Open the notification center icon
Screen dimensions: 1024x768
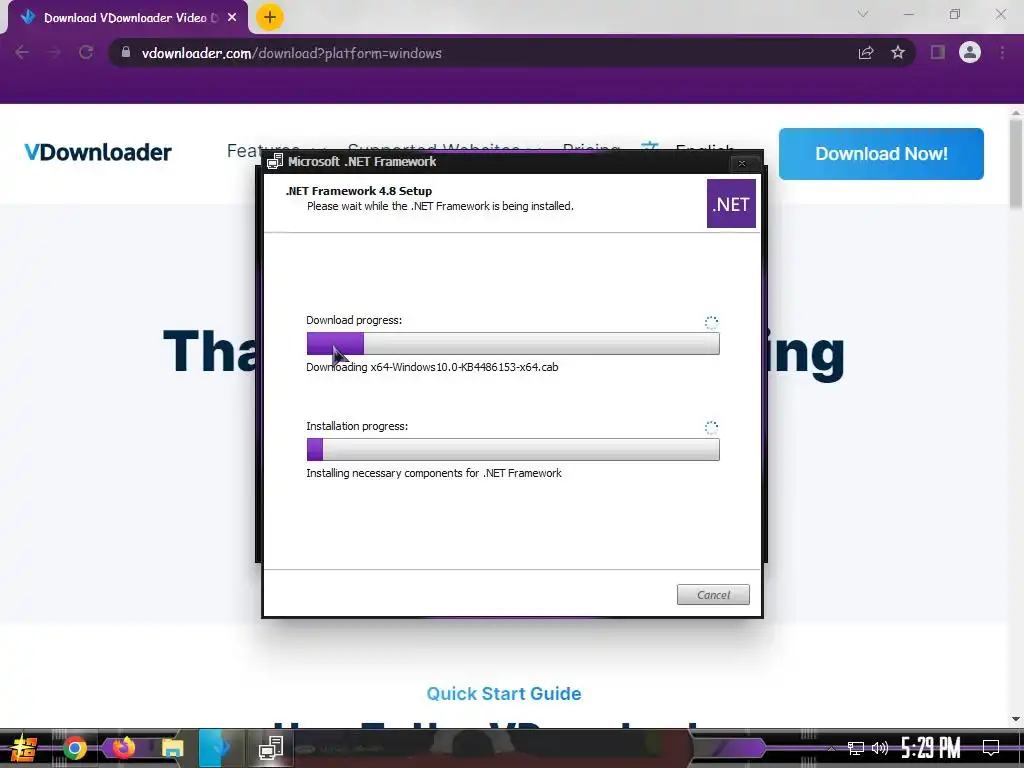[991, 748]
